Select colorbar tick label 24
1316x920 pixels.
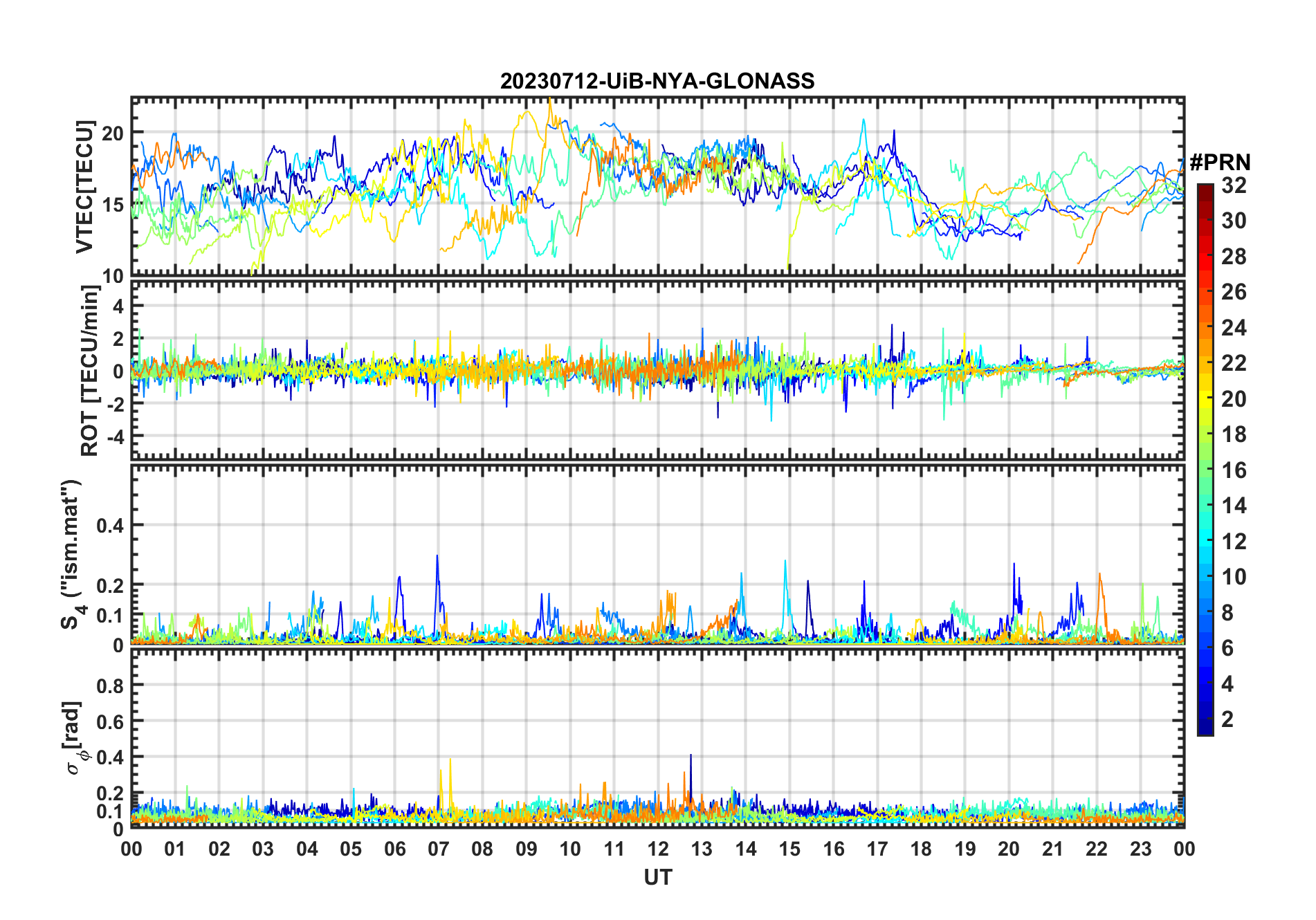(1234, 328)
